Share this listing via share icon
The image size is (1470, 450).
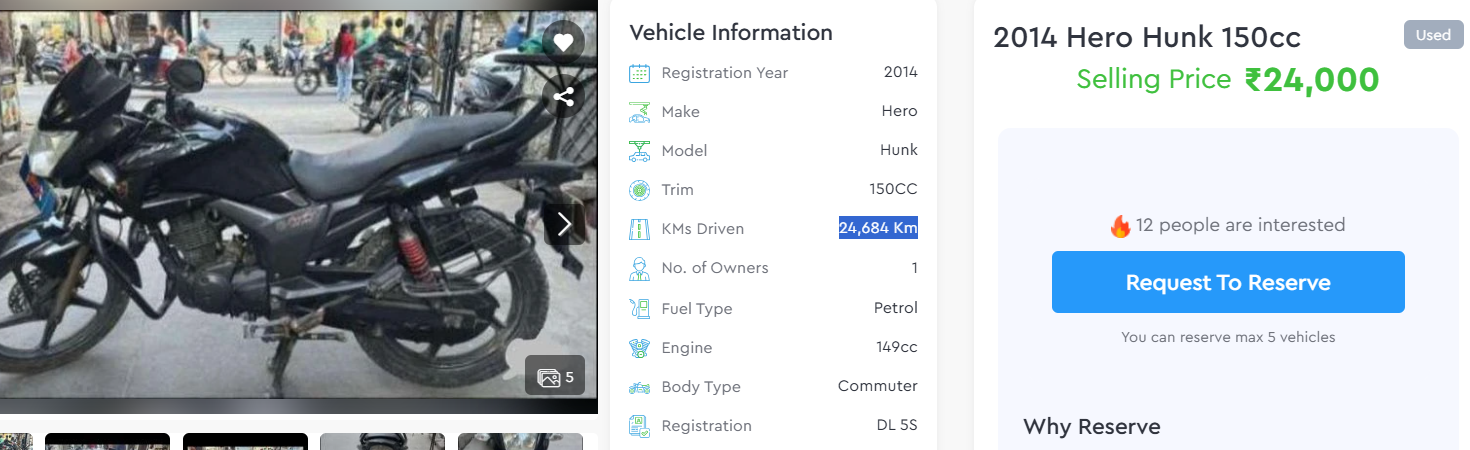[x=564, y=97]
